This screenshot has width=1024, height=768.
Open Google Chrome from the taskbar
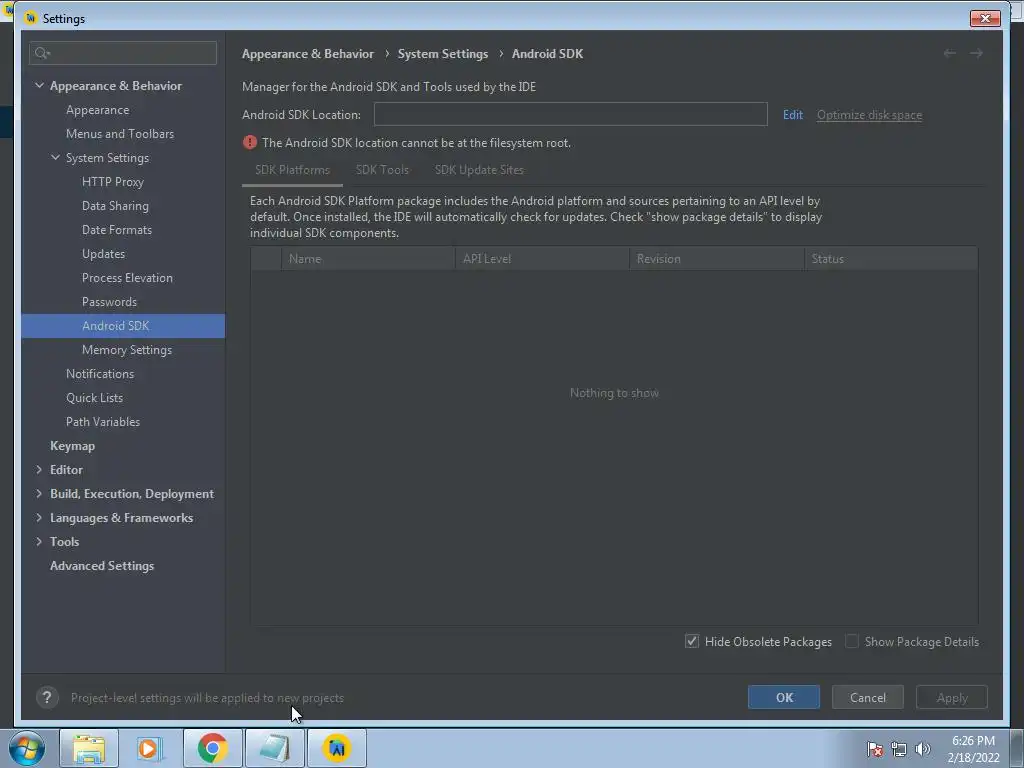click(x=212, y=748)
